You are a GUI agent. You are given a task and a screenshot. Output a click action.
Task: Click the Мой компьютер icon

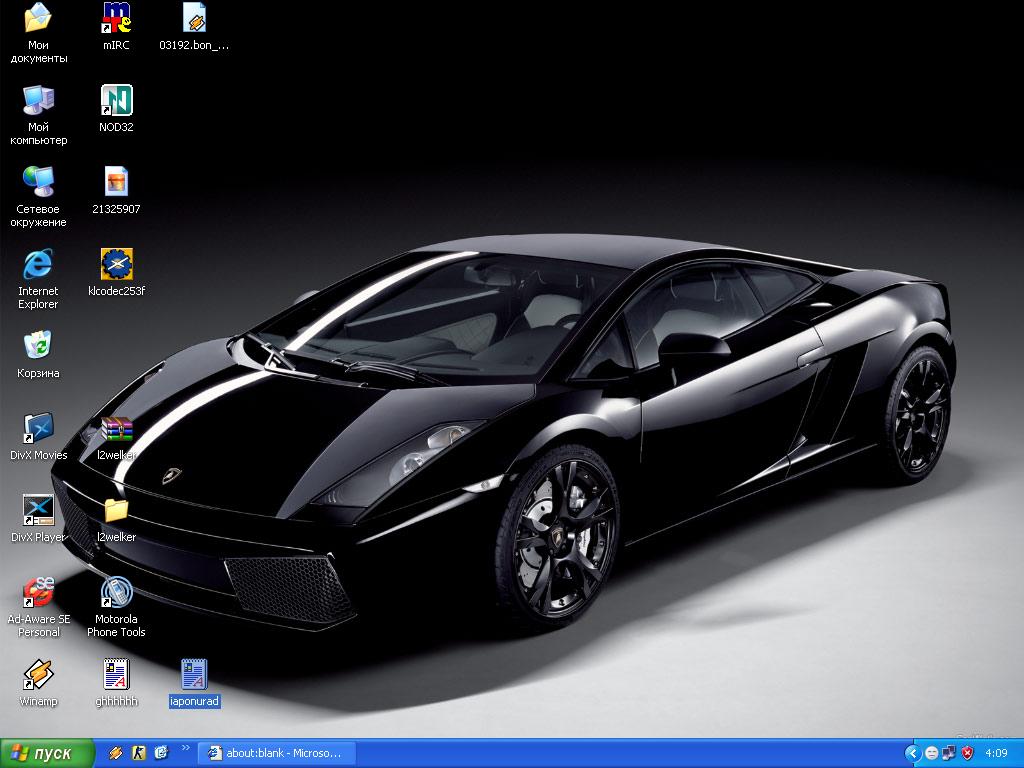(x=38, y=101)
